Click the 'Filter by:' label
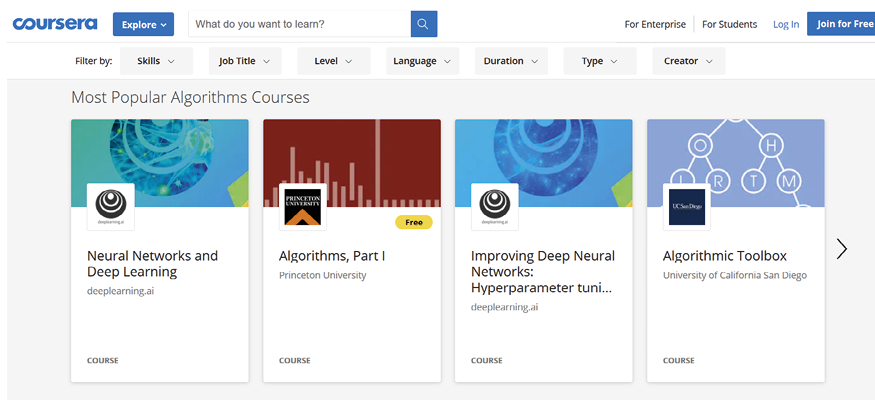Viewport: 875px width, 400px height. tap(93, 61)
